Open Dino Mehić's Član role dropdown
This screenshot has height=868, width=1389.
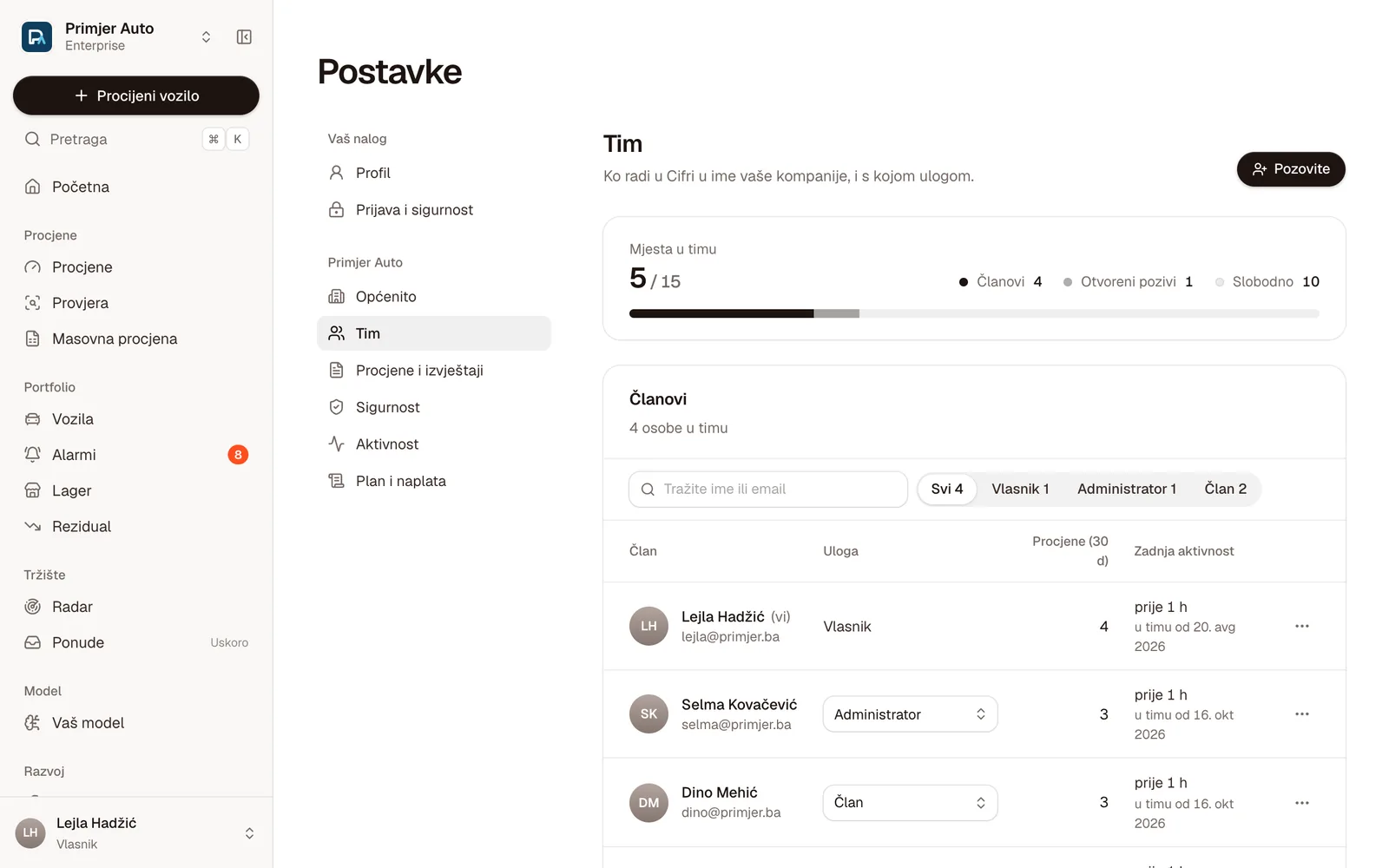click(910, 803)
